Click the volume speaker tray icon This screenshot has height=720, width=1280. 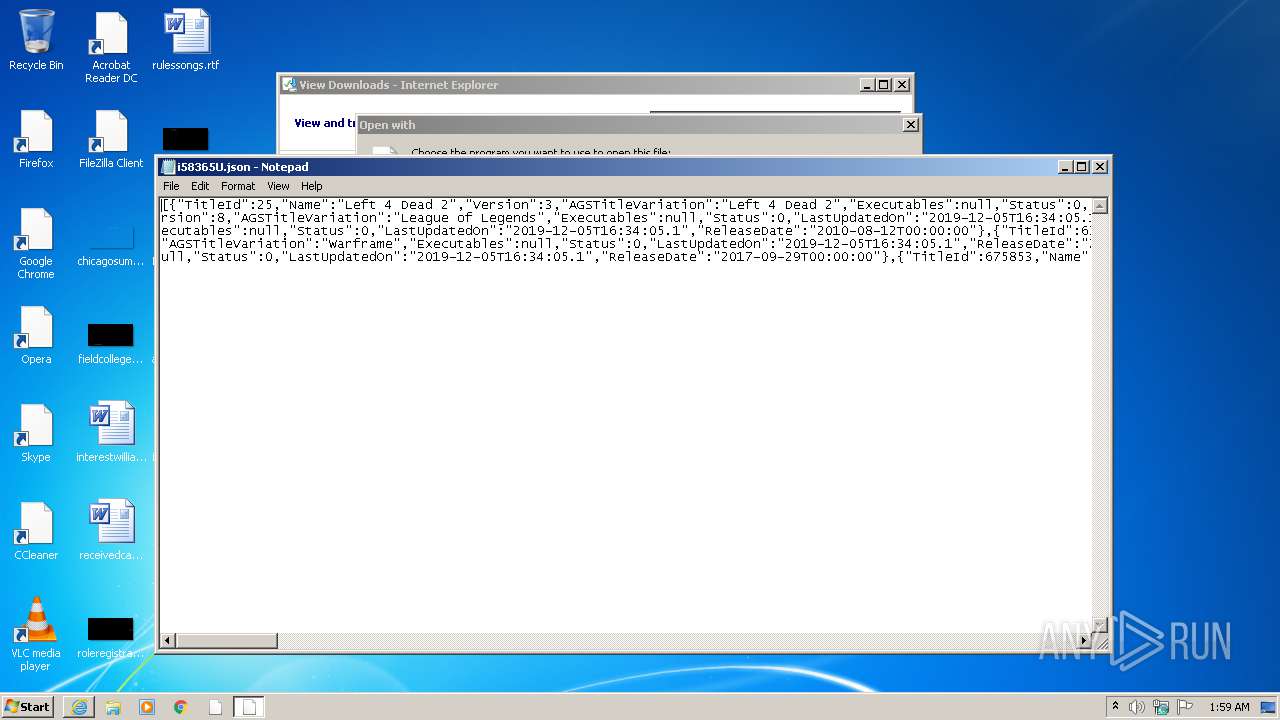point(1137,707)
